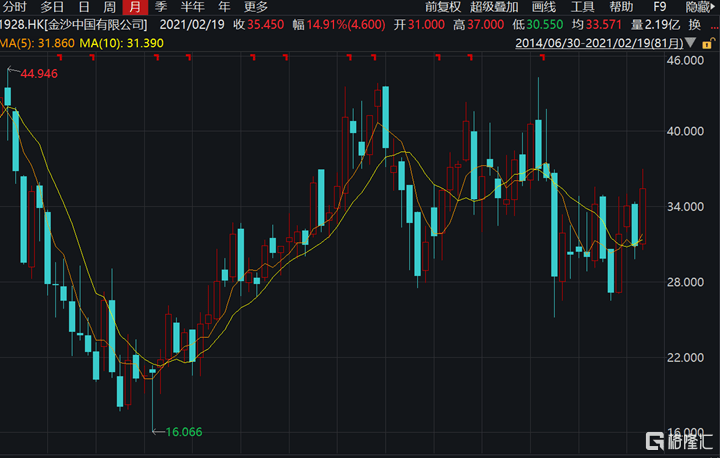Image resolution: width=720 pixels, height=458 pixels.
Task: Open the 超级叠加 overlay menu
Action: pyautogui.click(x=495, y=6)
